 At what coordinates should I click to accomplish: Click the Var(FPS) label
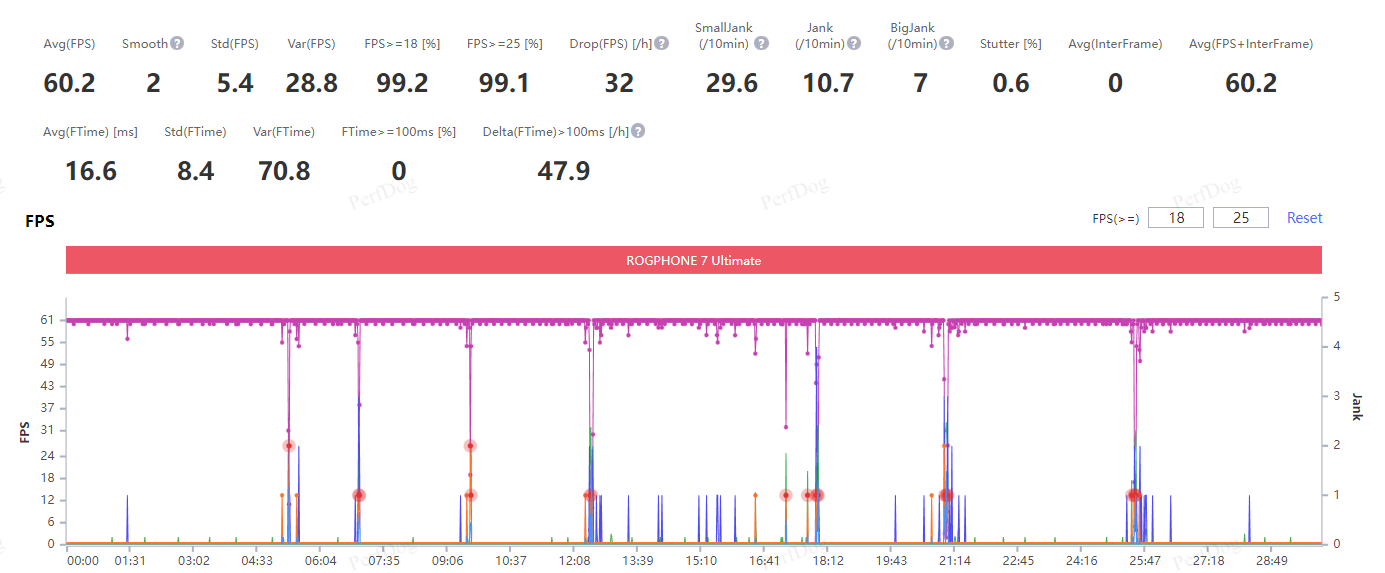click(x=311, y=44)
